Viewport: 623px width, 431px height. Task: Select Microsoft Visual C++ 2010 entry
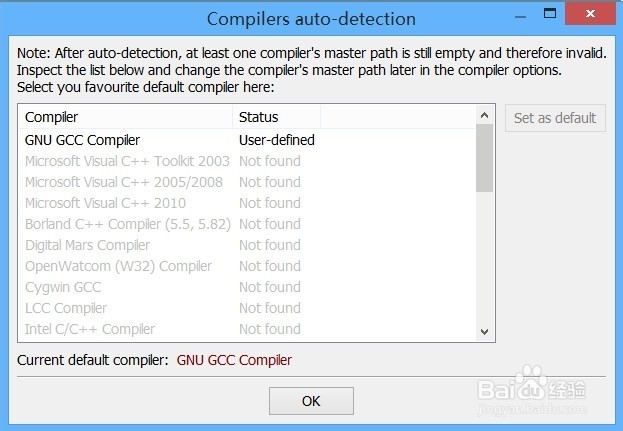(247, 203)
